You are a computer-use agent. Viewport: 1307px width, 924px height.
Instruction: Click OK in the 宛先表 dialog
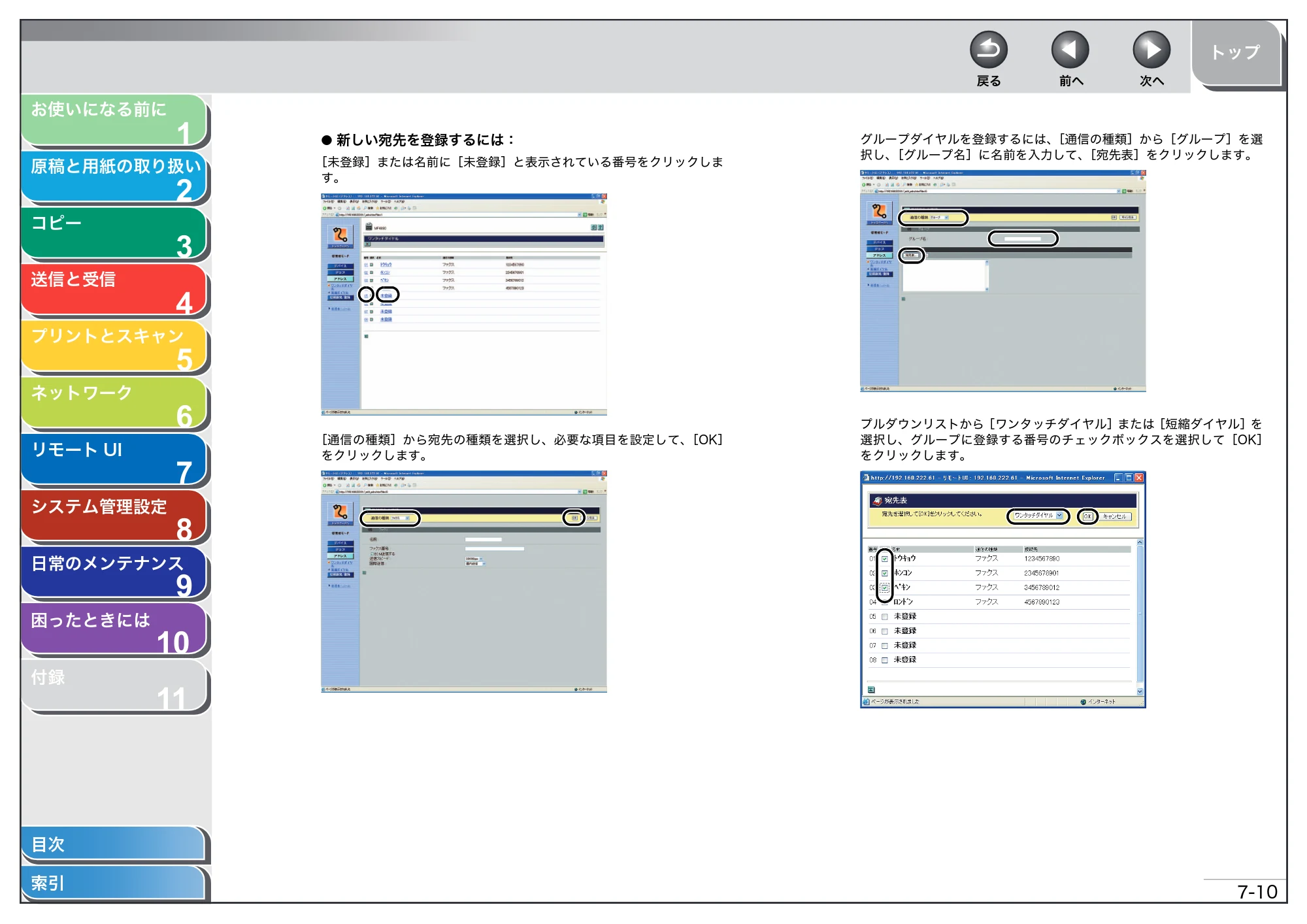pos(1087,516)
